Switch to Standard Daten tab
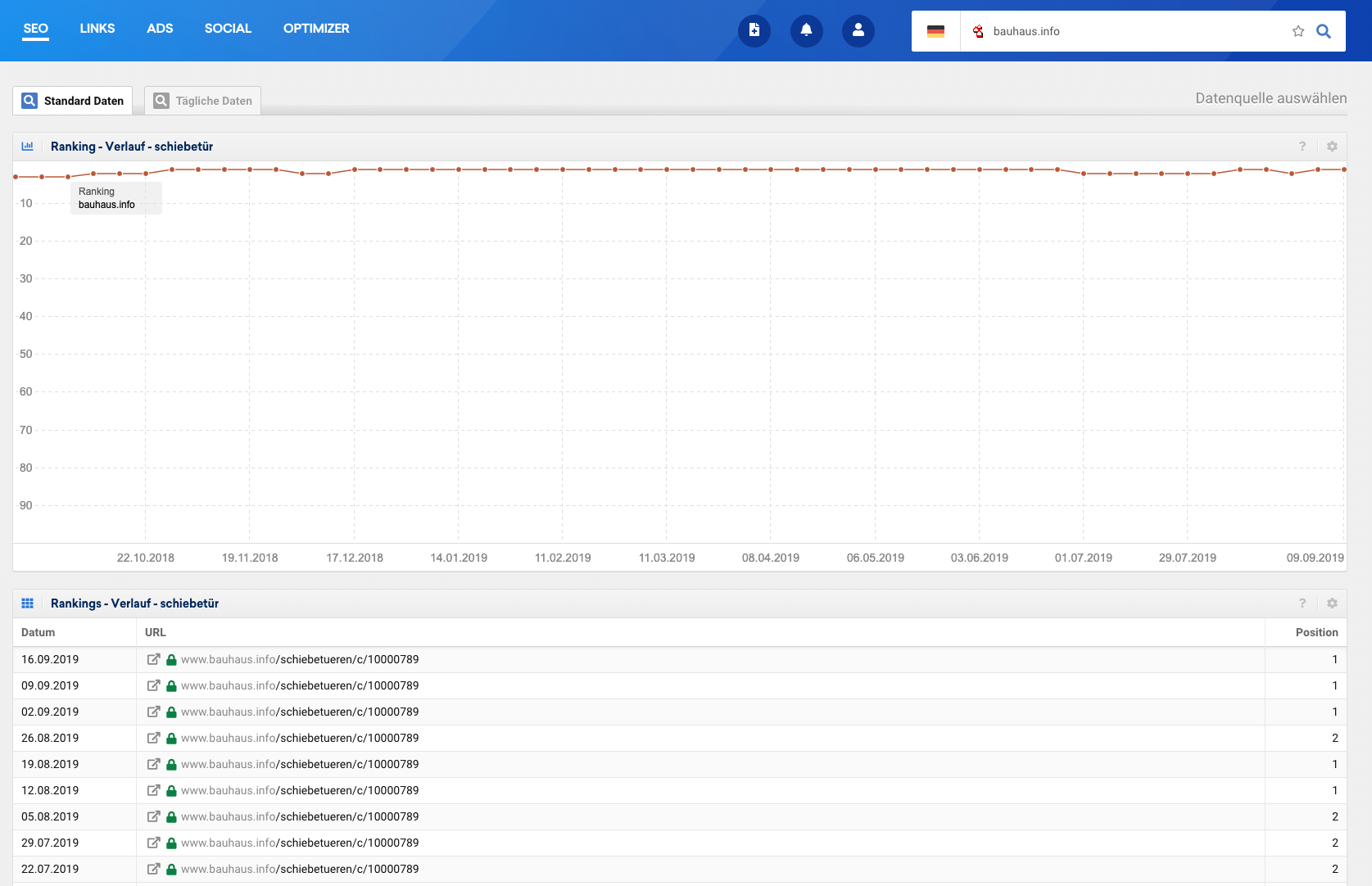The image size is (1372, 886). pyautogui.click(x=73, y=101)
